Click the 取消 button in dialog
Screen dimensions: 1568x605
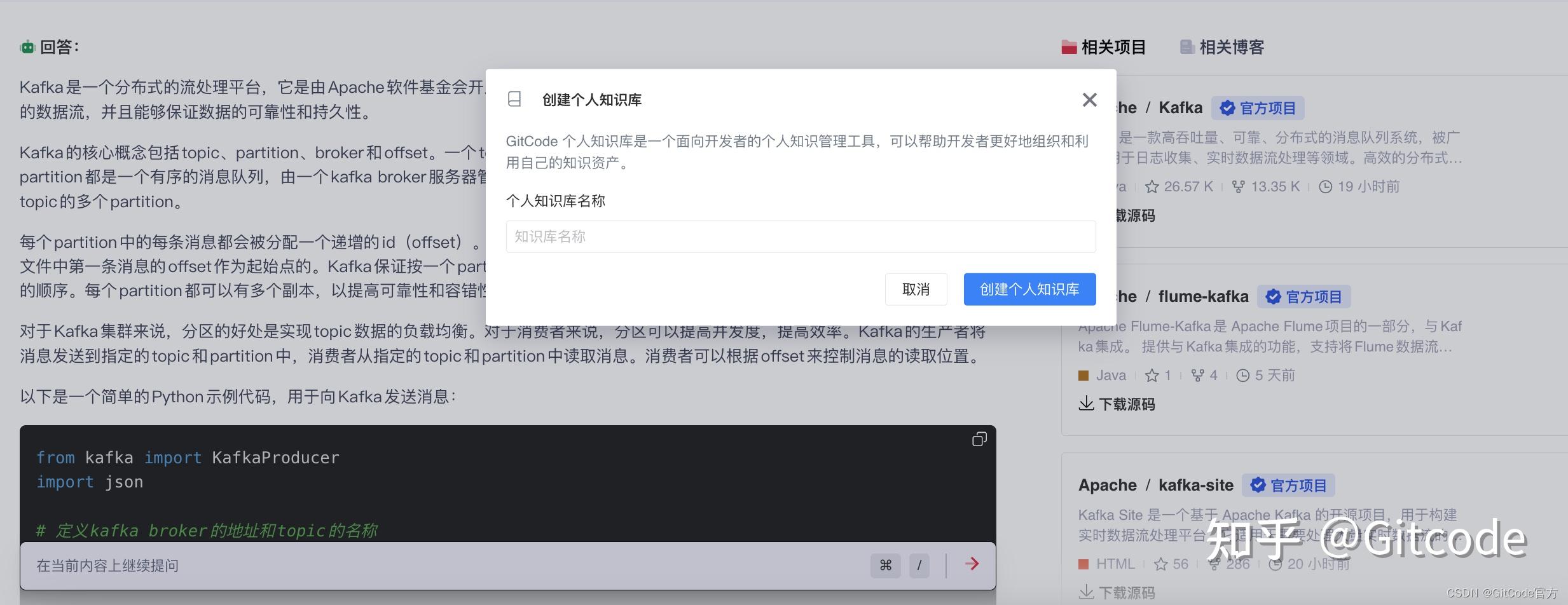(916, 289)
